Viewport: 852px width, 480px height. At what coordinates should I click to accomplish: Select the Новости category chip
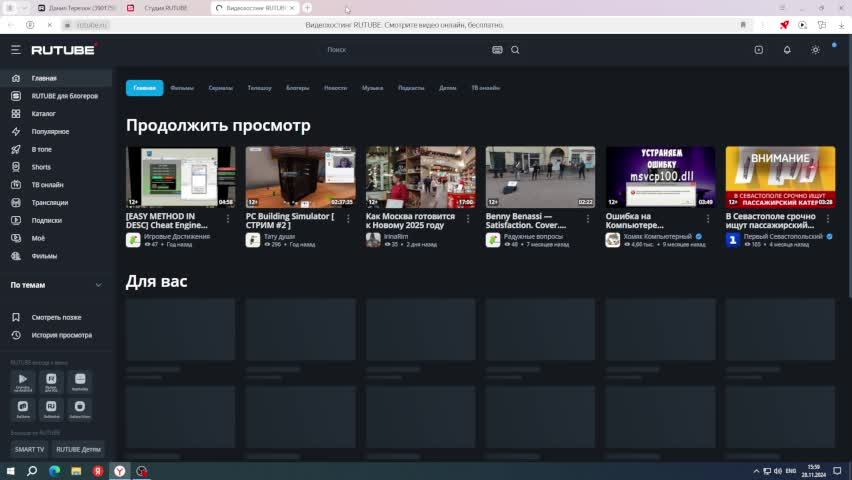(335, 88)
